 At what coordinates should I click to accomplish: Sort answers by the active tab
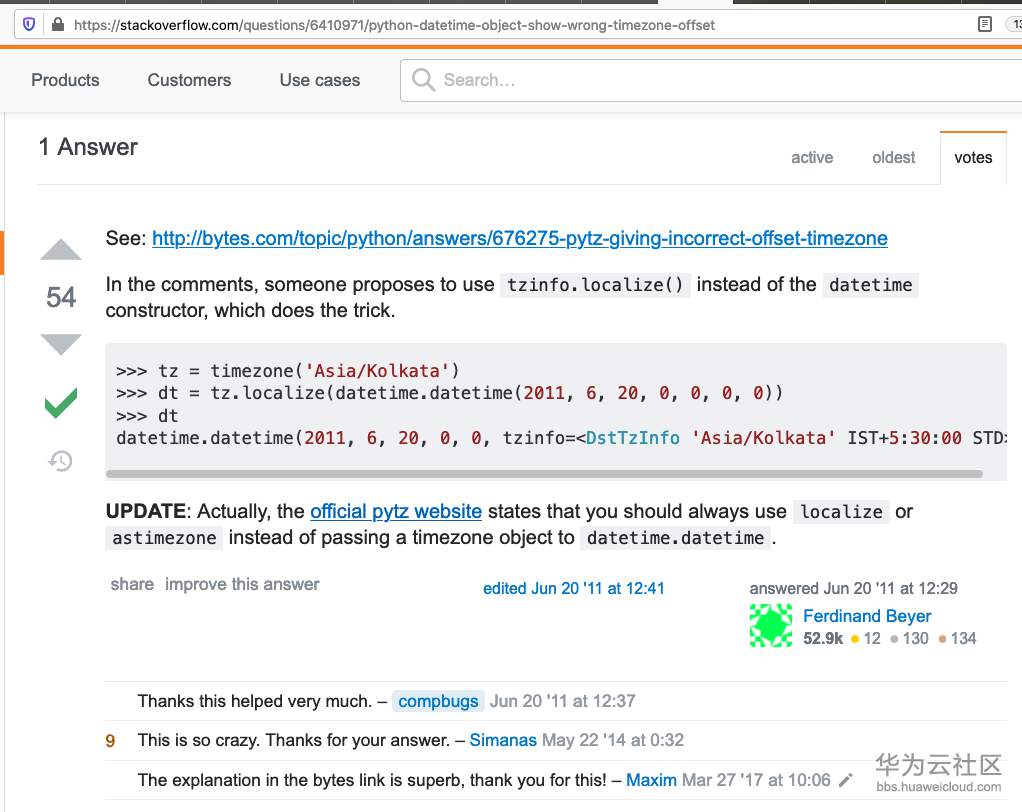point(811,157)
